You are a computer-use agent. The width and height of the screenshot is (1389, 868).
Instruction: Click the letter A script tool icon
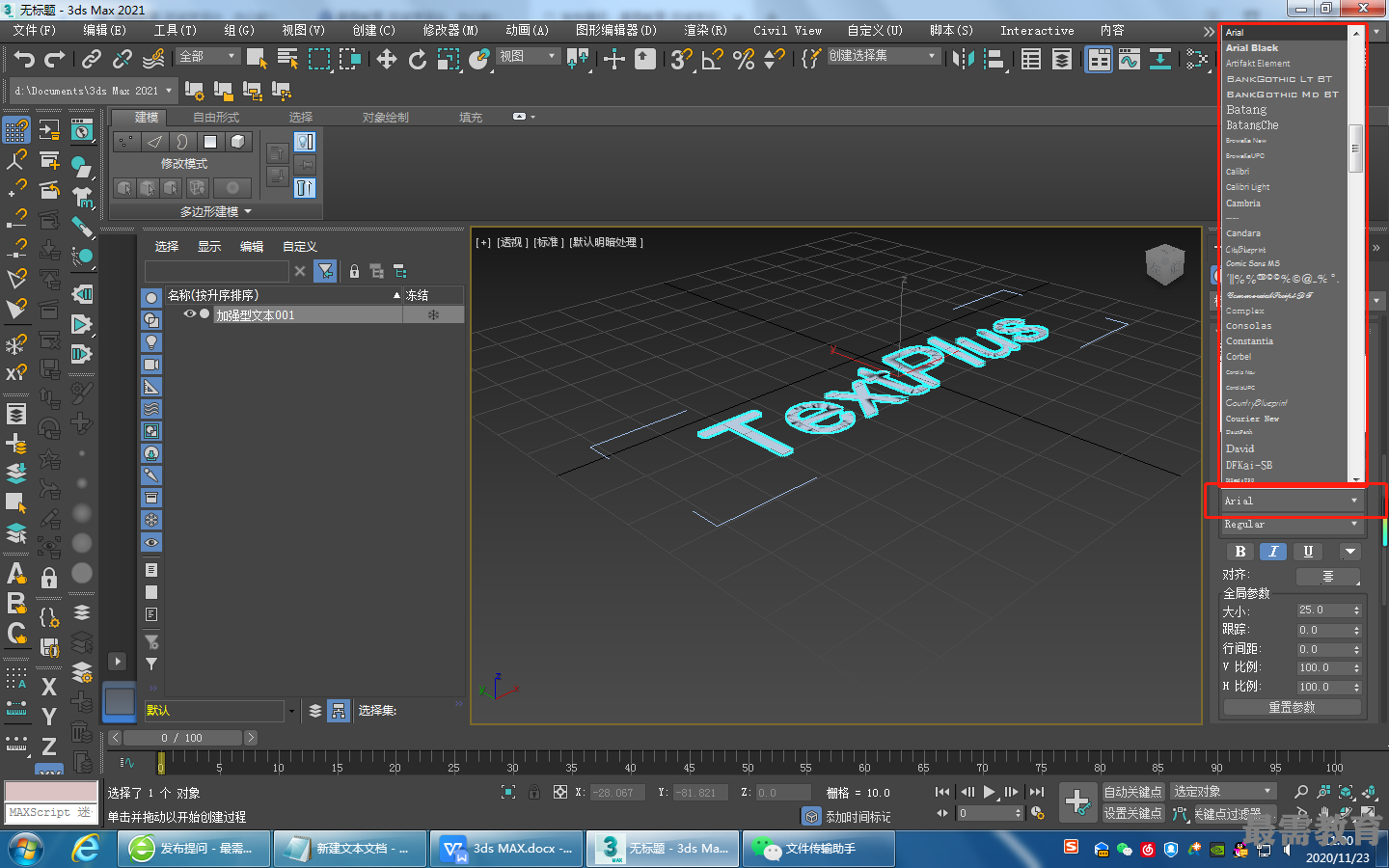point(16,574)
